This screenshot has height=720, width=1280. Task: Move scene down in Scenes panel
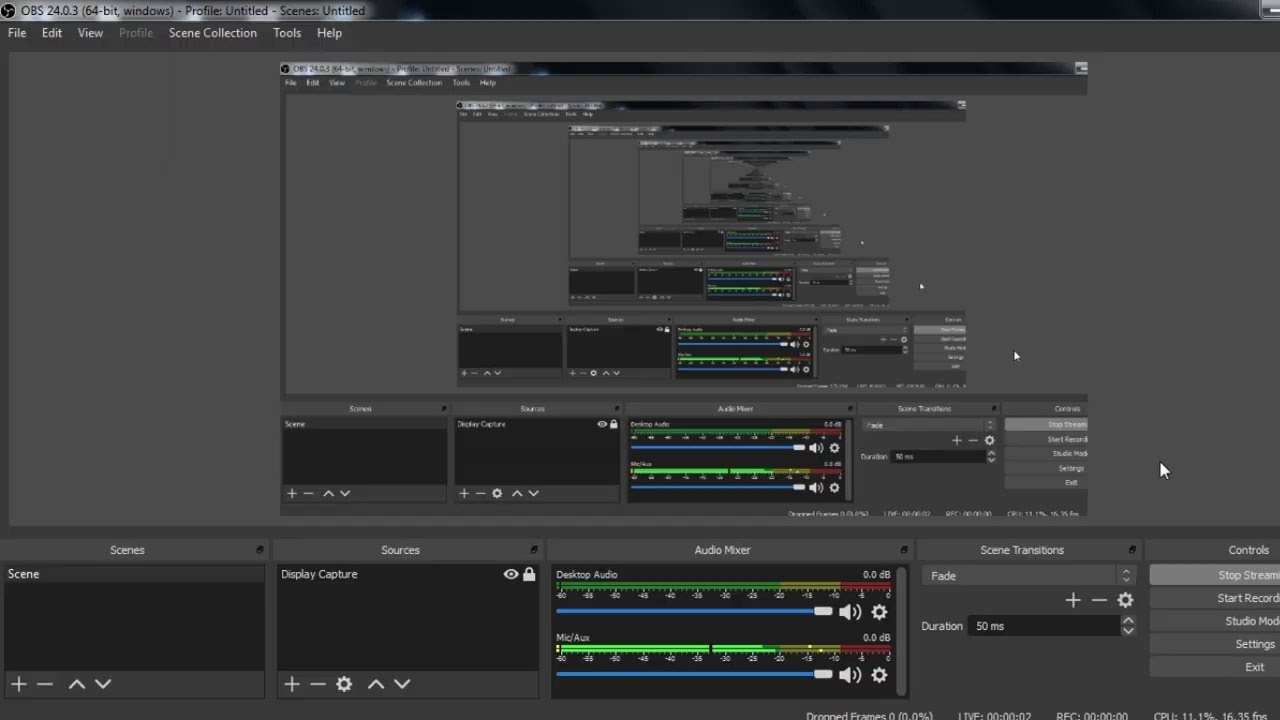tap(102, 684)
